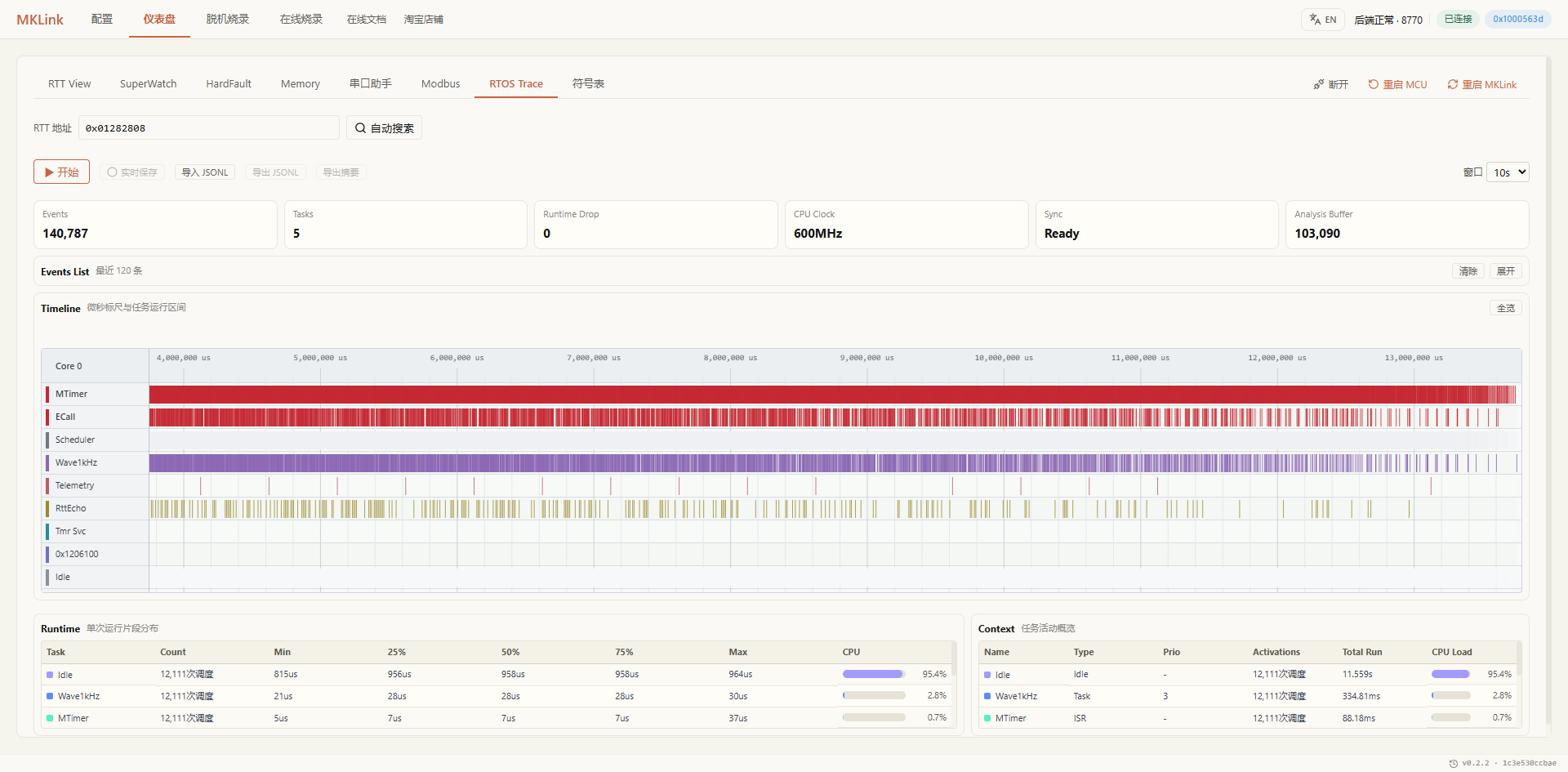
Task: Click the 7,000,000 us timeline tick
Action: [x=594, y=358]
